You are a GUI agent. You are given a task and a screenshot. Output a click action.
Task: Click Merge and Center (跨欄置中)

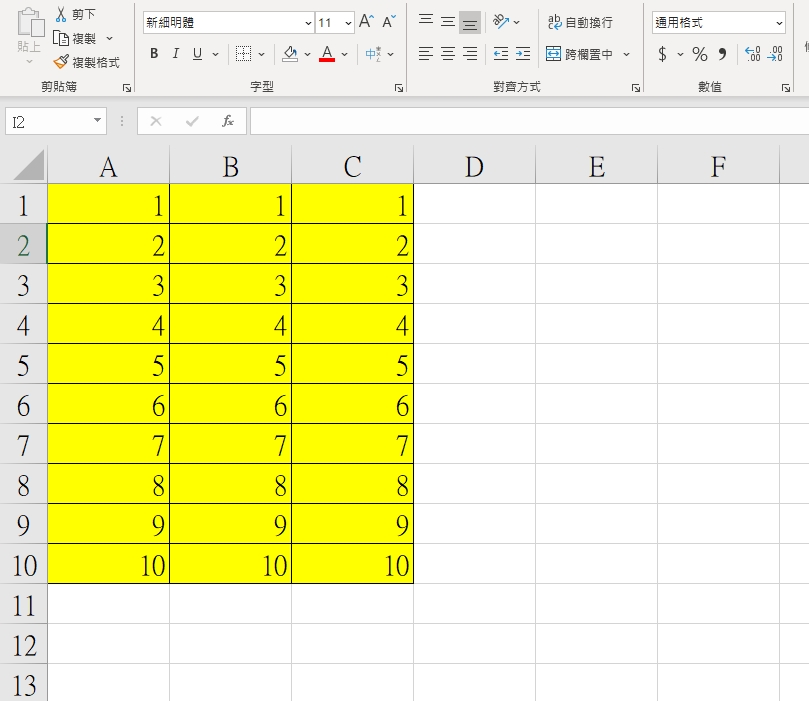pos(579,54)
